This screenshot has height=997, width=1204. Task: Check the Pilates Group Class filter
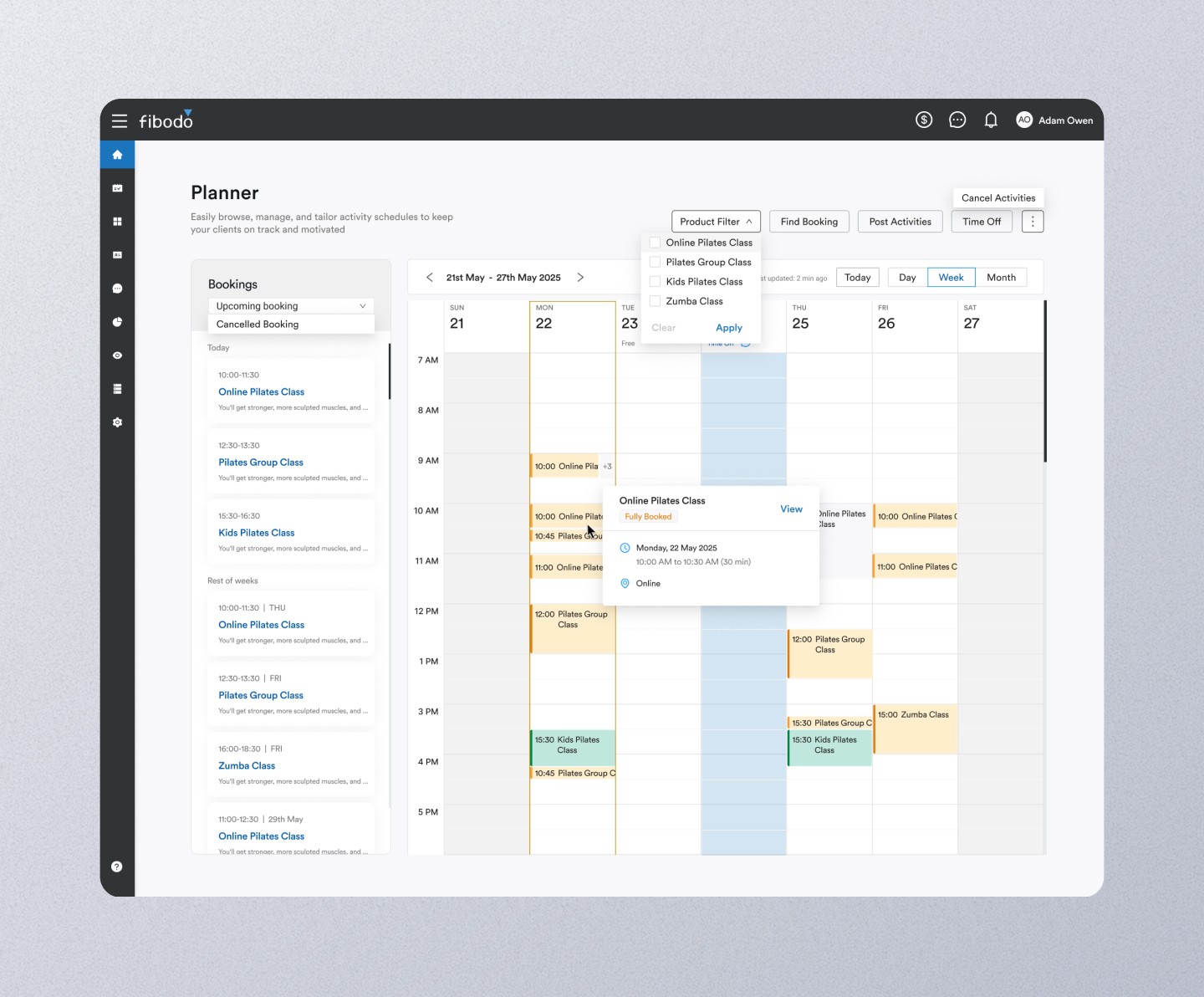656,262
